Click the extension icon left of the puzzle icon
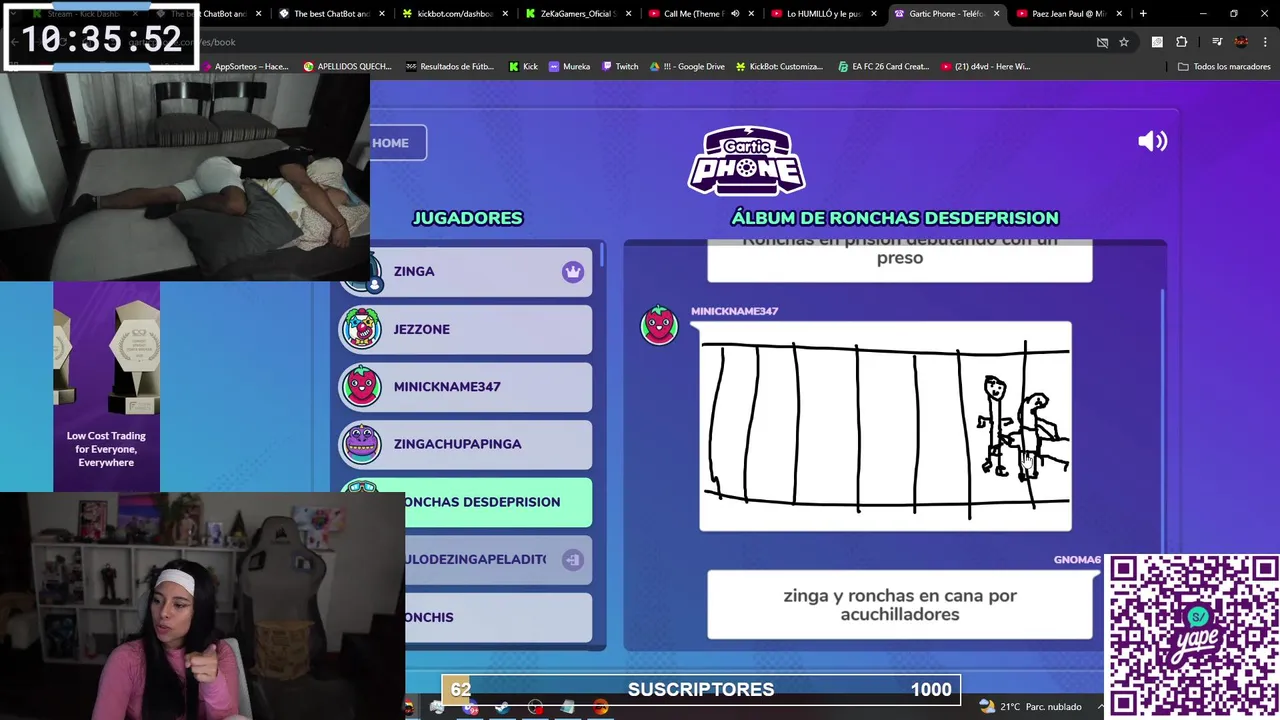 (1157, 42)
